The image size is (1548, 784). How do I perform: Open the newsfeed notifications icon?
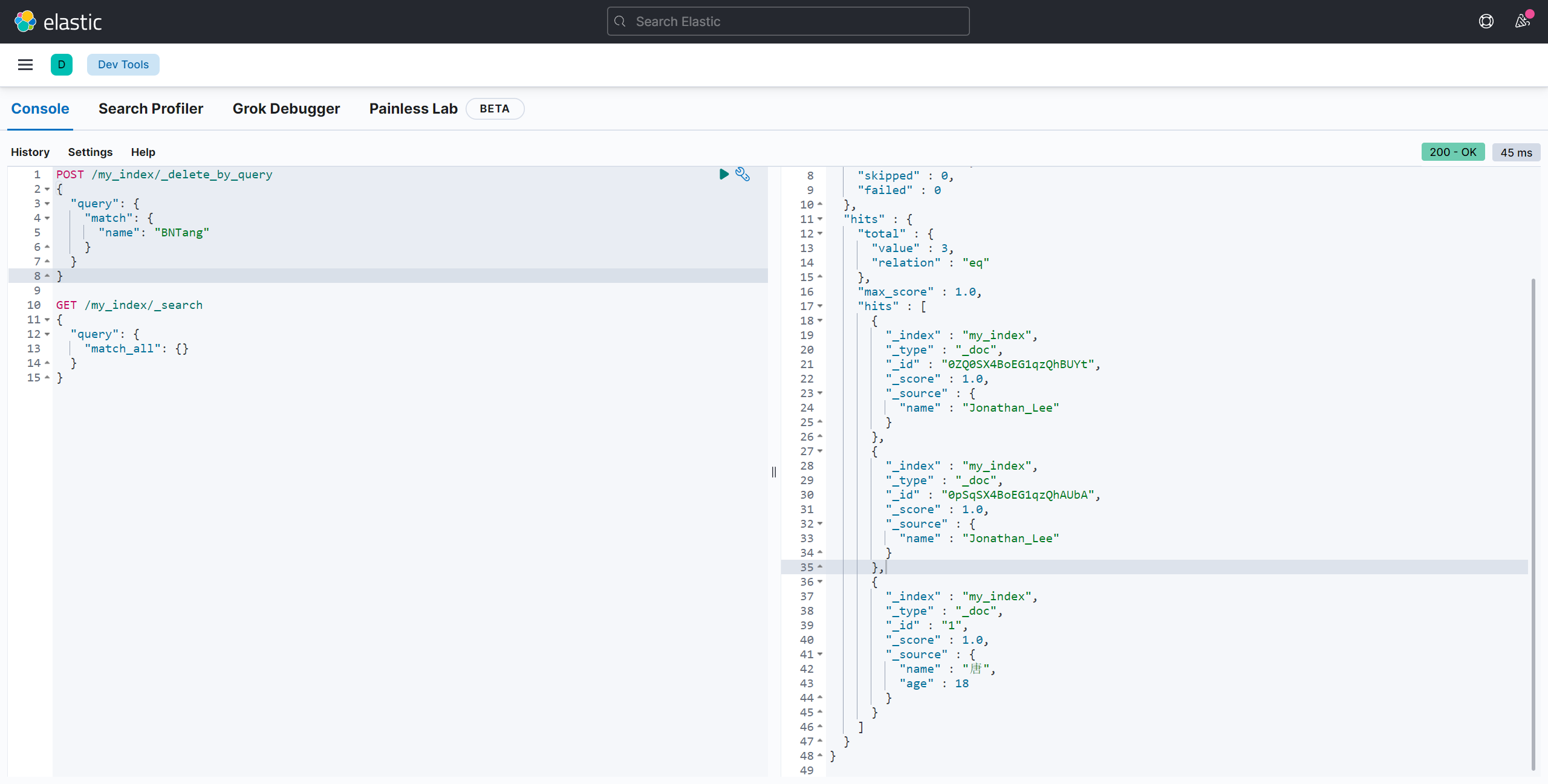[1522, 22]
